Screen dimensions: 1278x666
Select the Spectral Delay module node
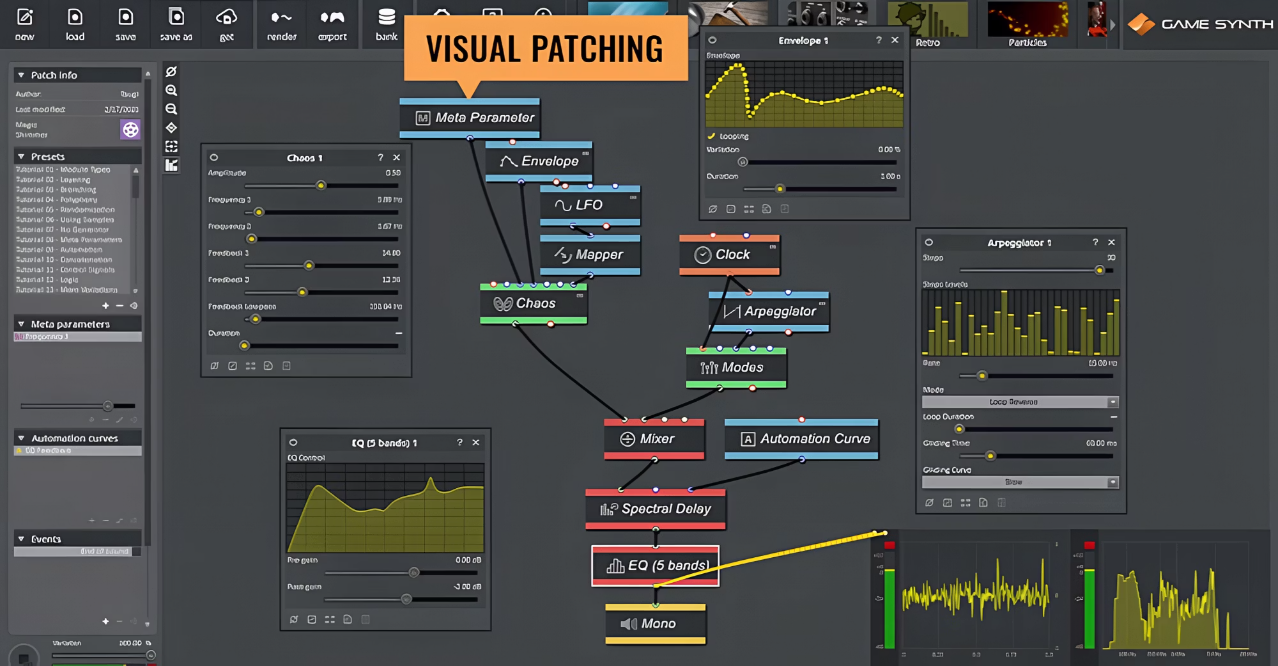pos(655,509)
